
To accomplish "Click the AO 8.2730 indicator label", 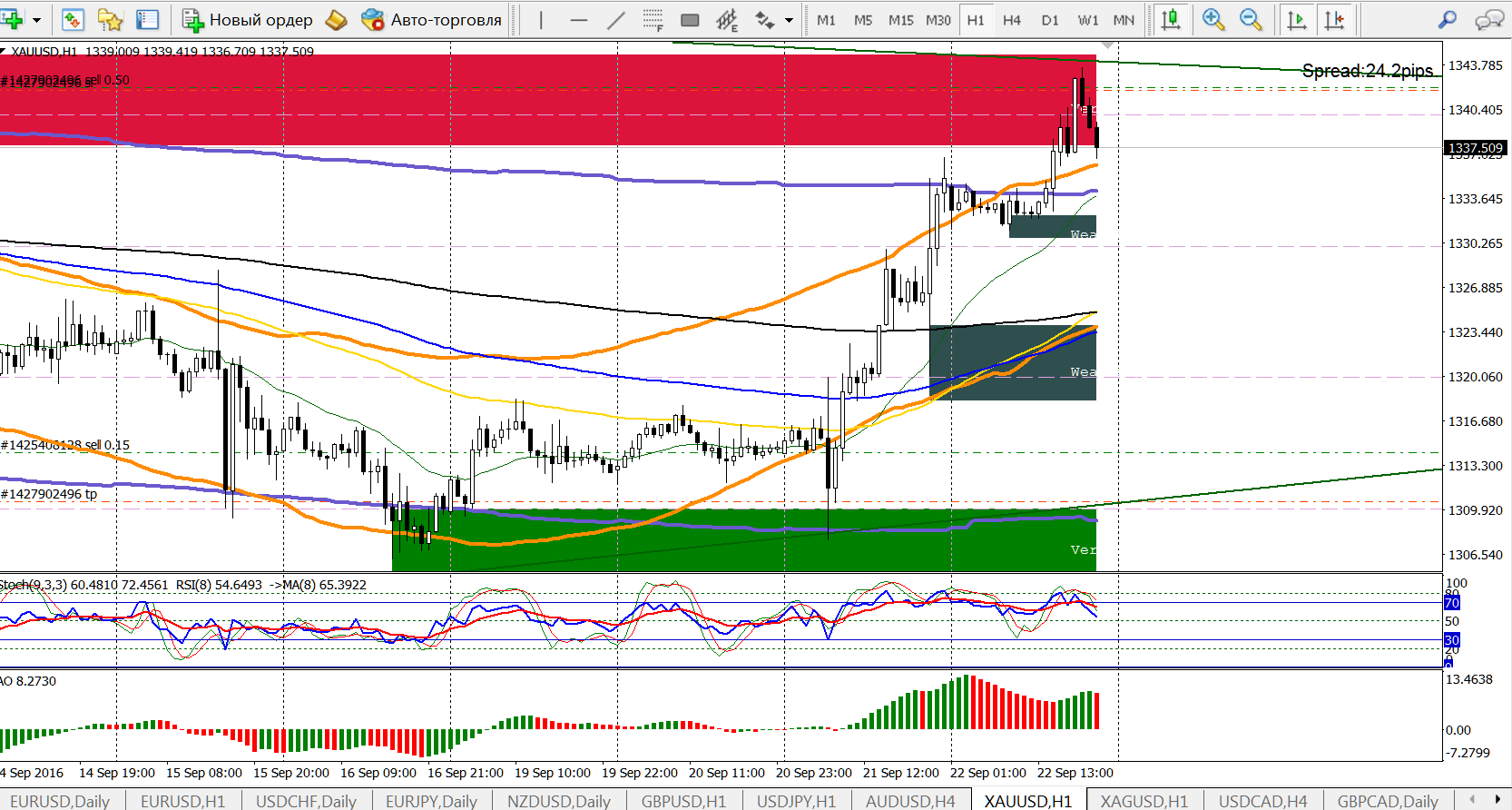I will pyautogui.click(x=28, y=681).
